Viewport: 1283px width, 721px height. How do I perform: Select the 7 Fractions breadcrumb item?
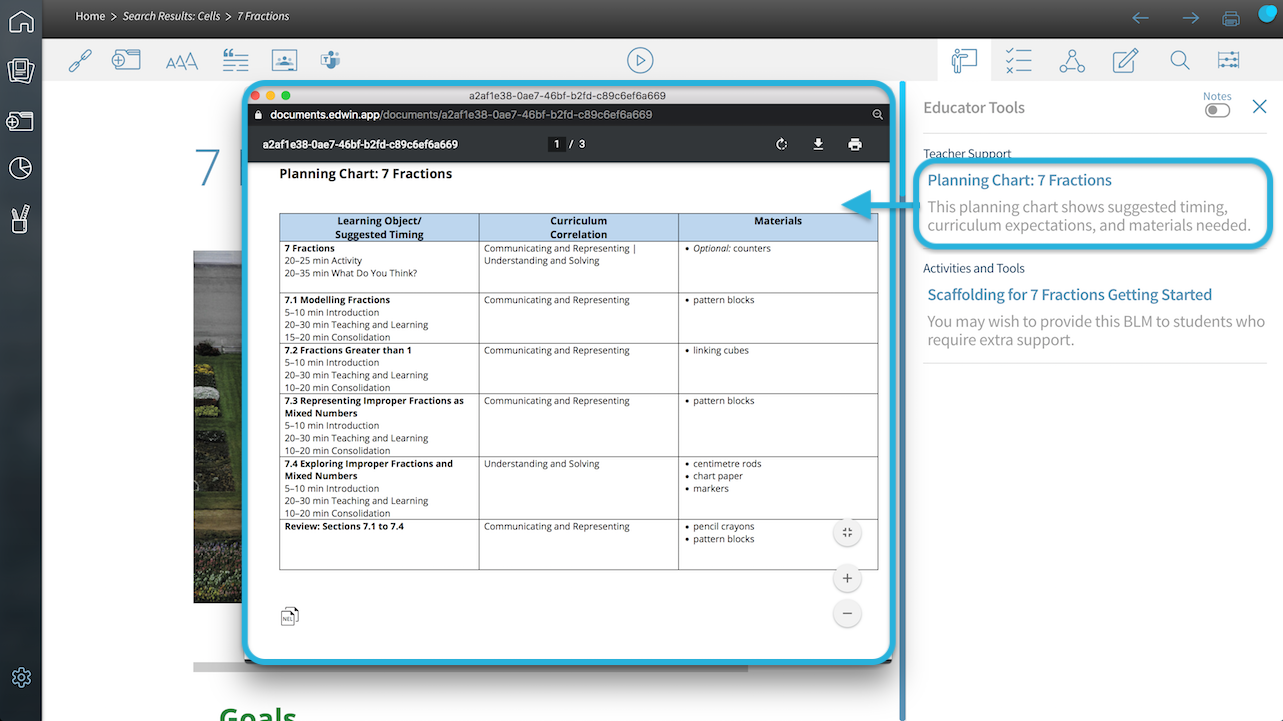click(262, 16)
